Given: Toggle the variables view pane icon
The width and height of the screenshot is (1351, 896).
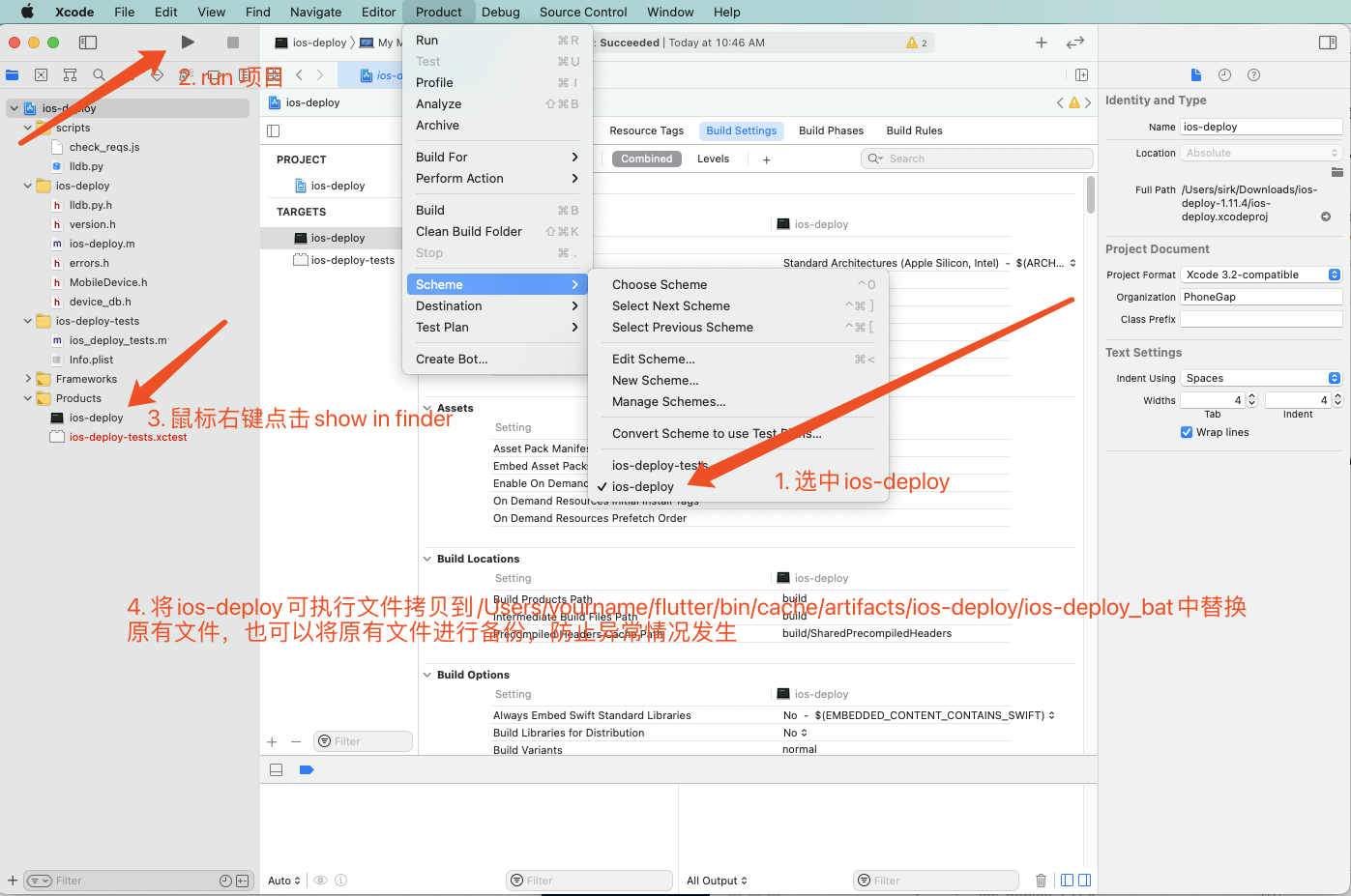Looking at the screenshot, I should pos(1068,881).
